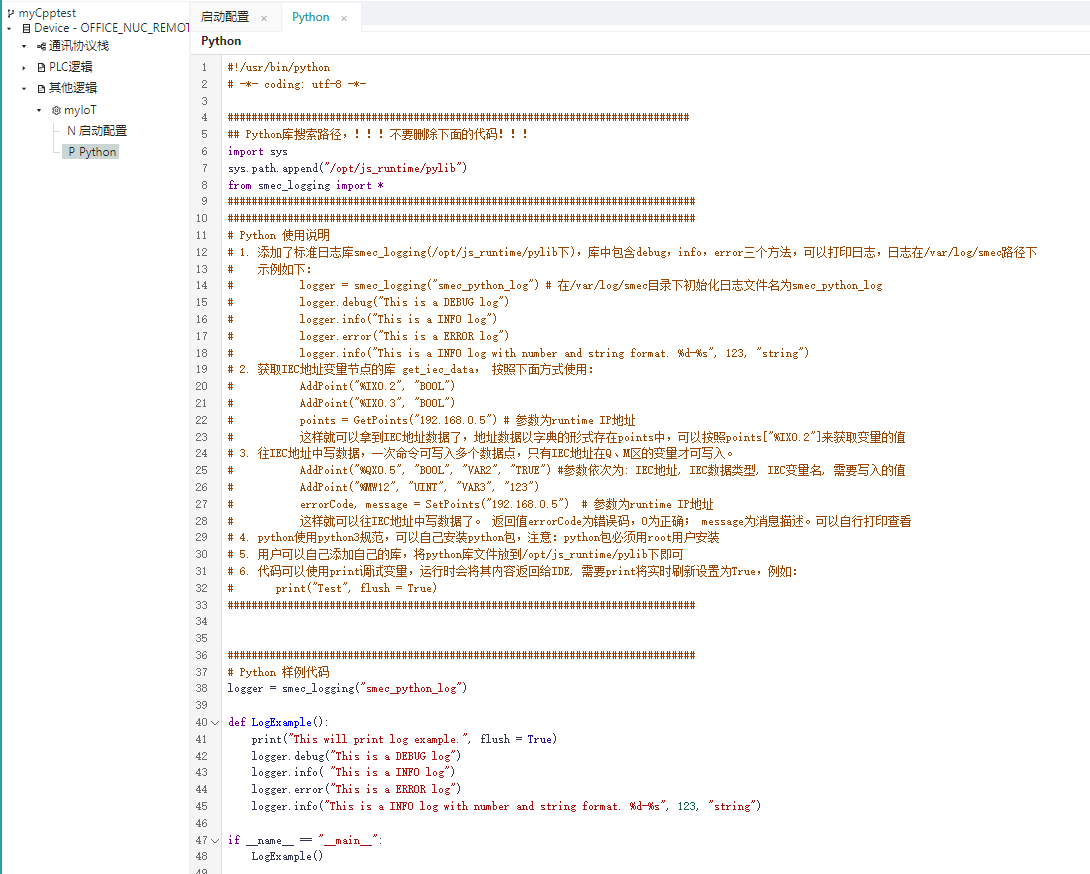The height and width of the screenshot is (874, 1090).
Task: Select the myCpptest project root
Action: pos(47,13)
